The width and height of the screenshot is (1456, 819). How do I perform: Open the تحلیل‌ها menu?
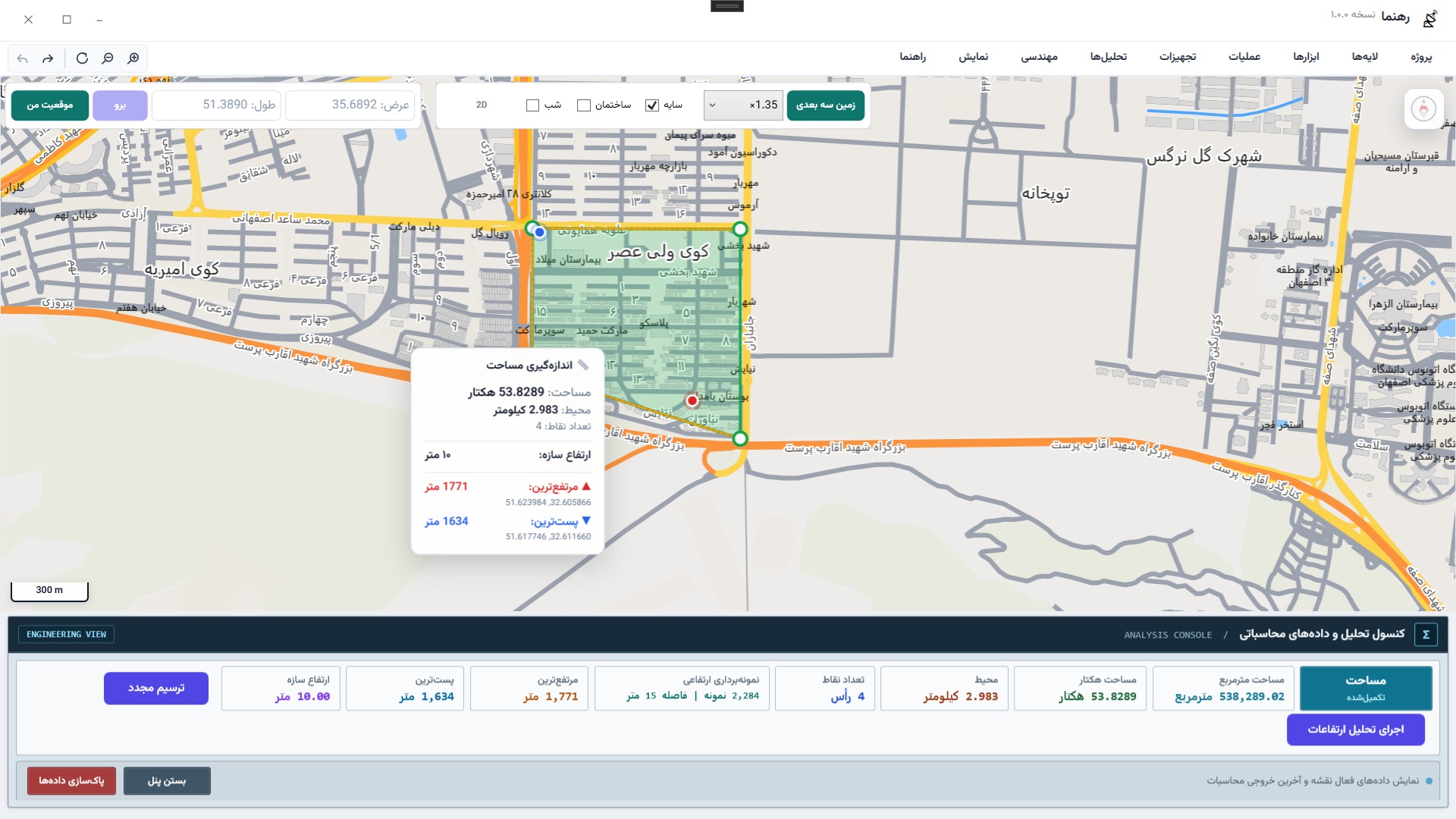click(x=1109, y=57)
